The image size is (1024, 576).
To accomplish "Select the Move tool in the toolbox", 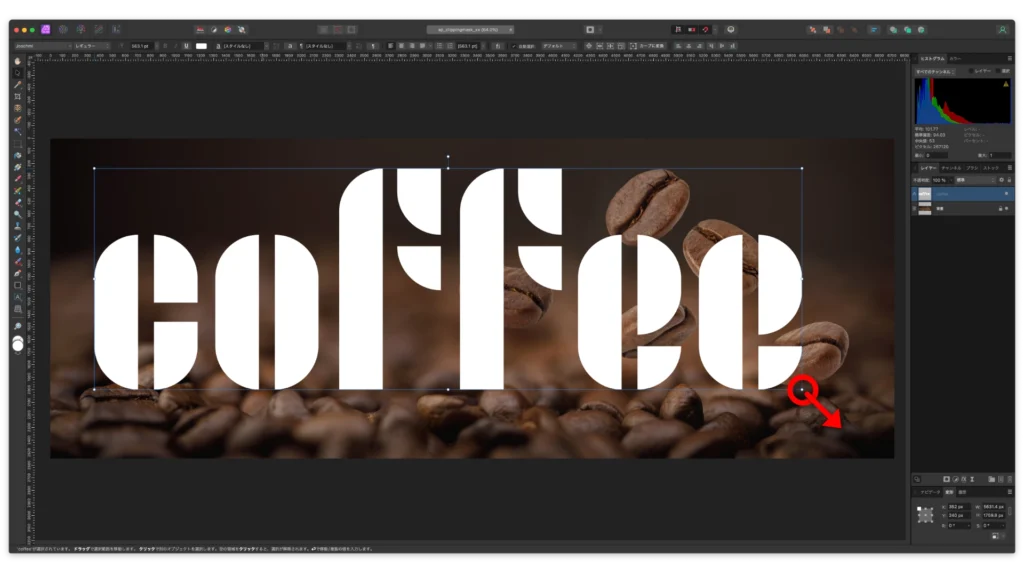I will (18, 73).
